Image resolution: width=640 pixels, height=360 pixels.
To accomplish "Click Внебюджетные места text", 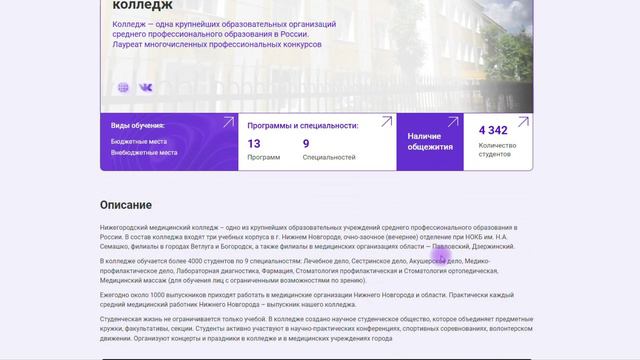I will pyautogui.click(x=144, y=152).
